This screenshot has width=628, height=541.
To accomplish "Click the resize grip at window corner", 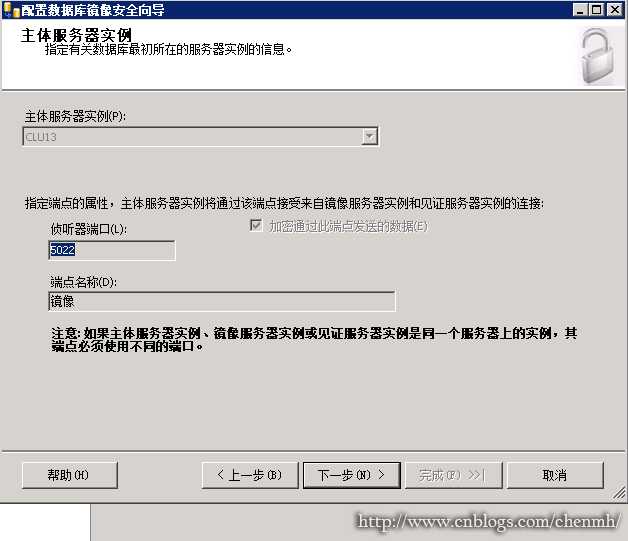I will coord(619,493).
